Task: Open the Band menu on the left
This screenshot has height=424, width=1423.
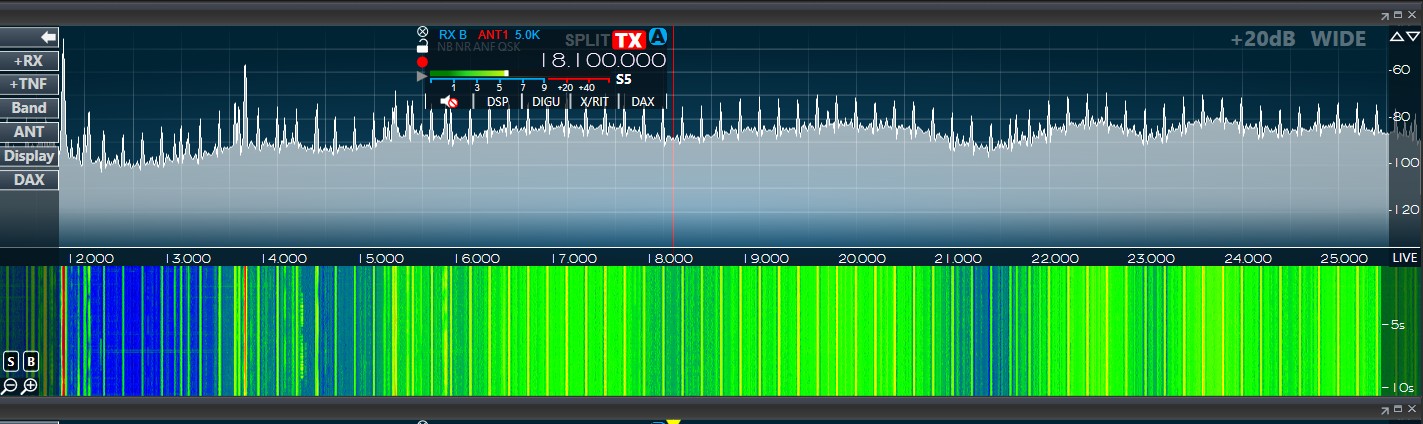Action: point(29,108)
